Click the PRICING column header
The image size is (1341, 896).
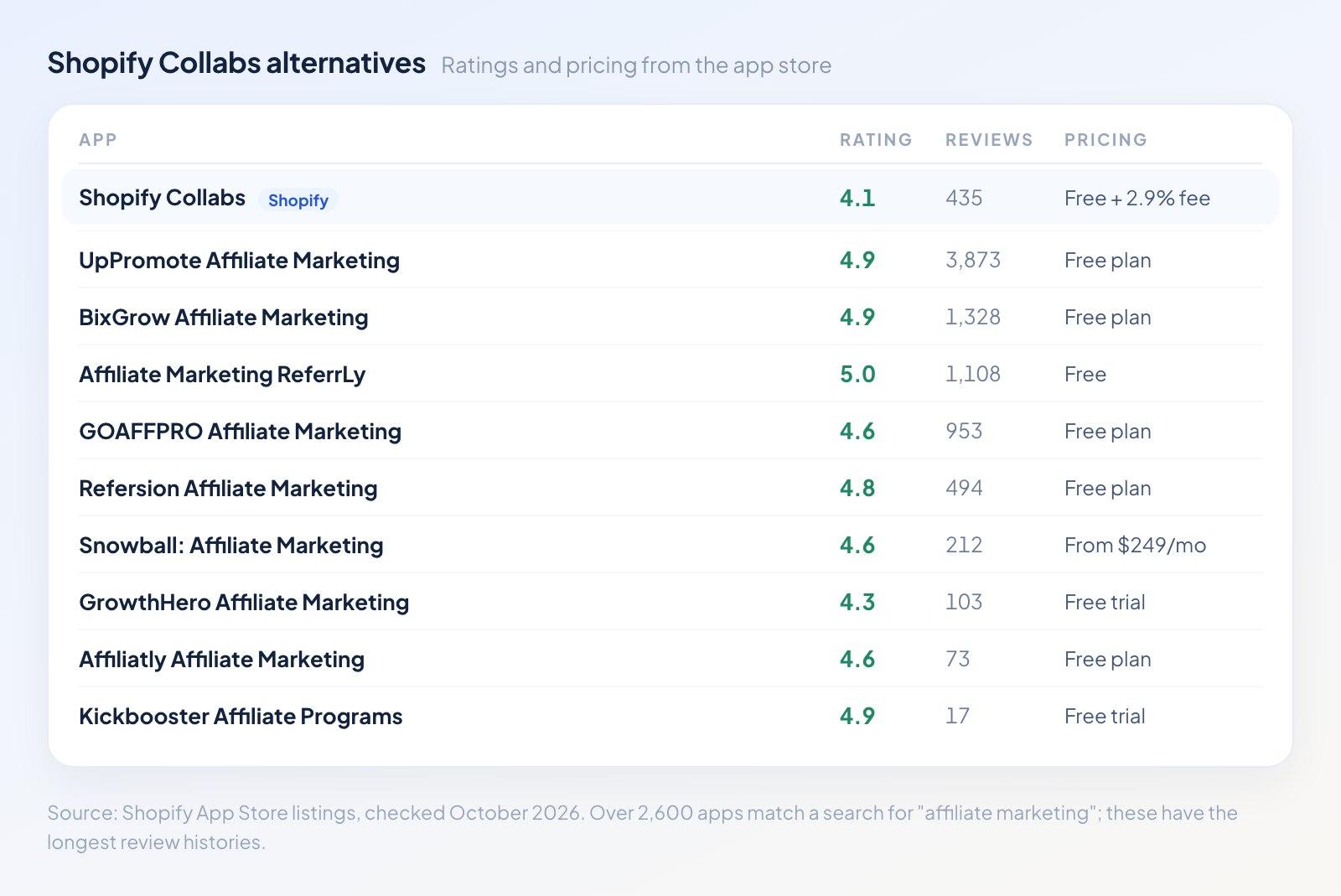[1105, 140]
